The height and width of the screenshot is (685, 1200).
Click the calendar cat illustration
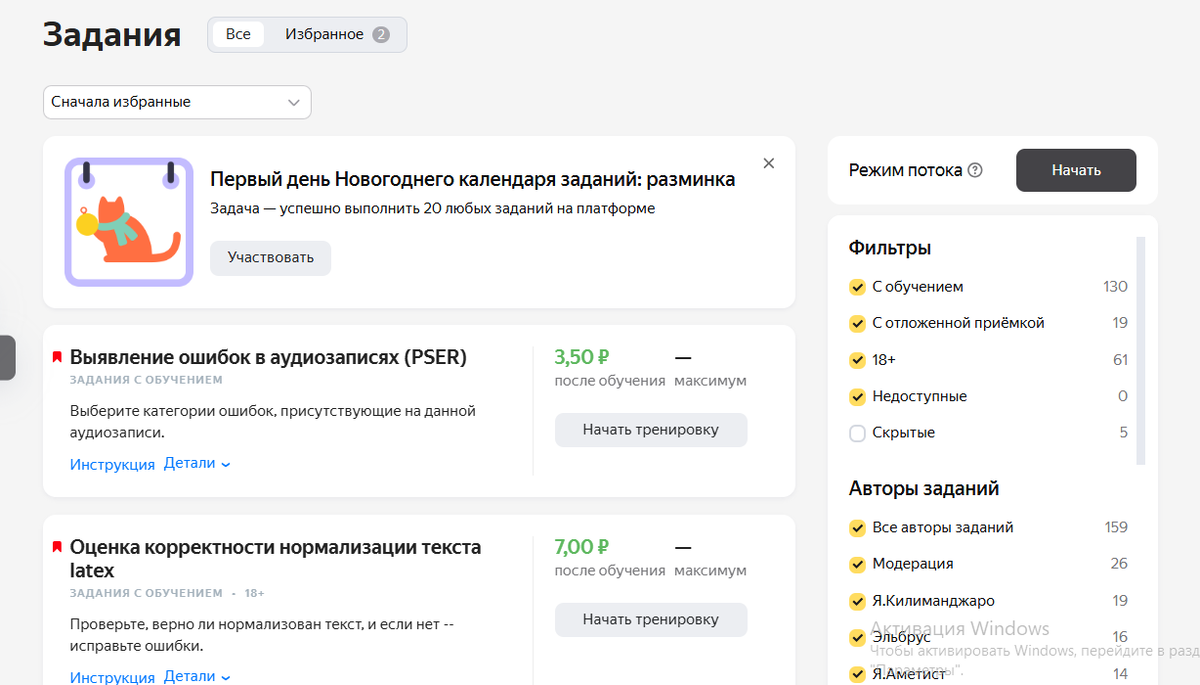pos(128,222)
